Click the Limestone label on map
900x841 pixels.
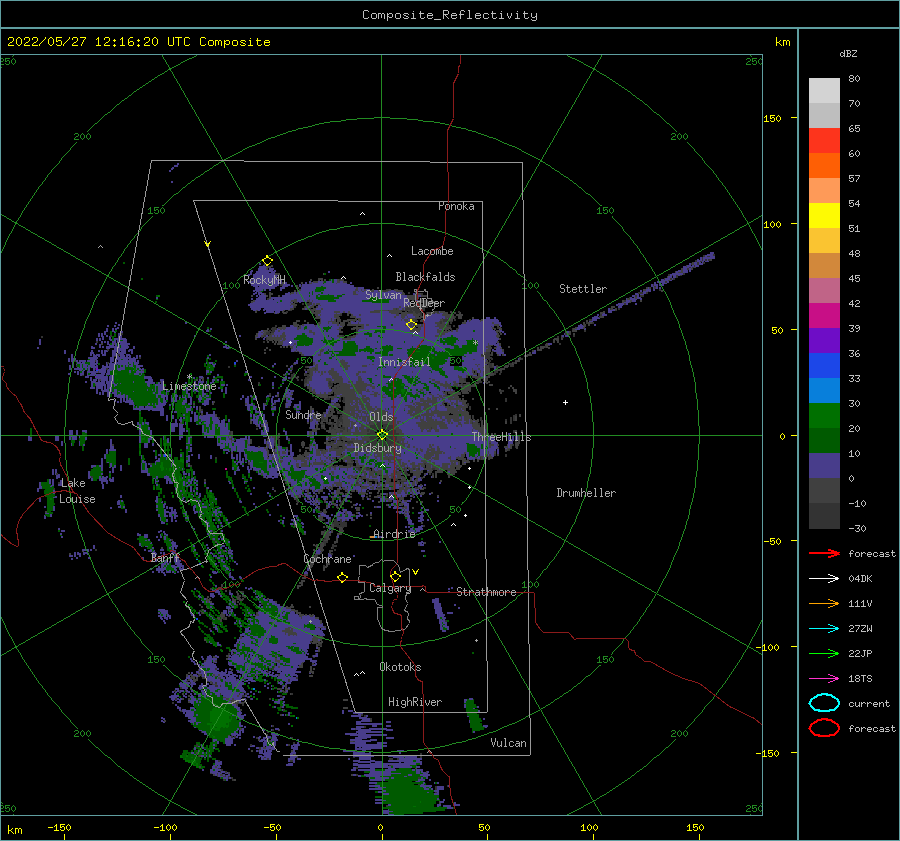[x=189, y=386]
